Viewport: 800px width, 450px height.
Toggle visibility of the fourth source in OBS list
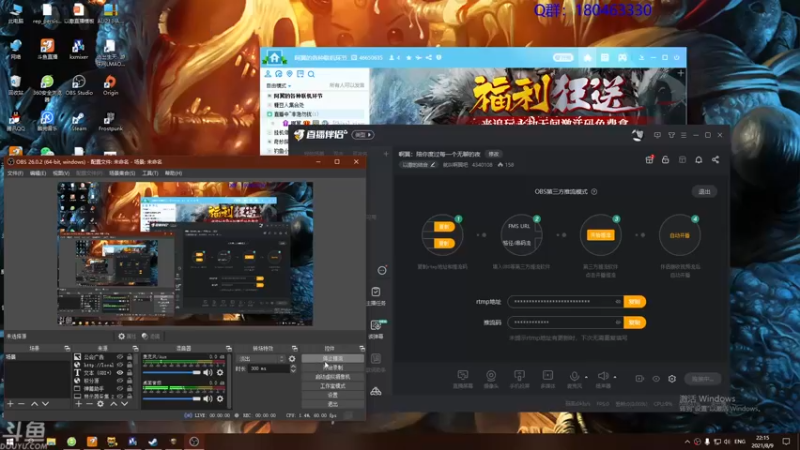[x=120, y=381]
